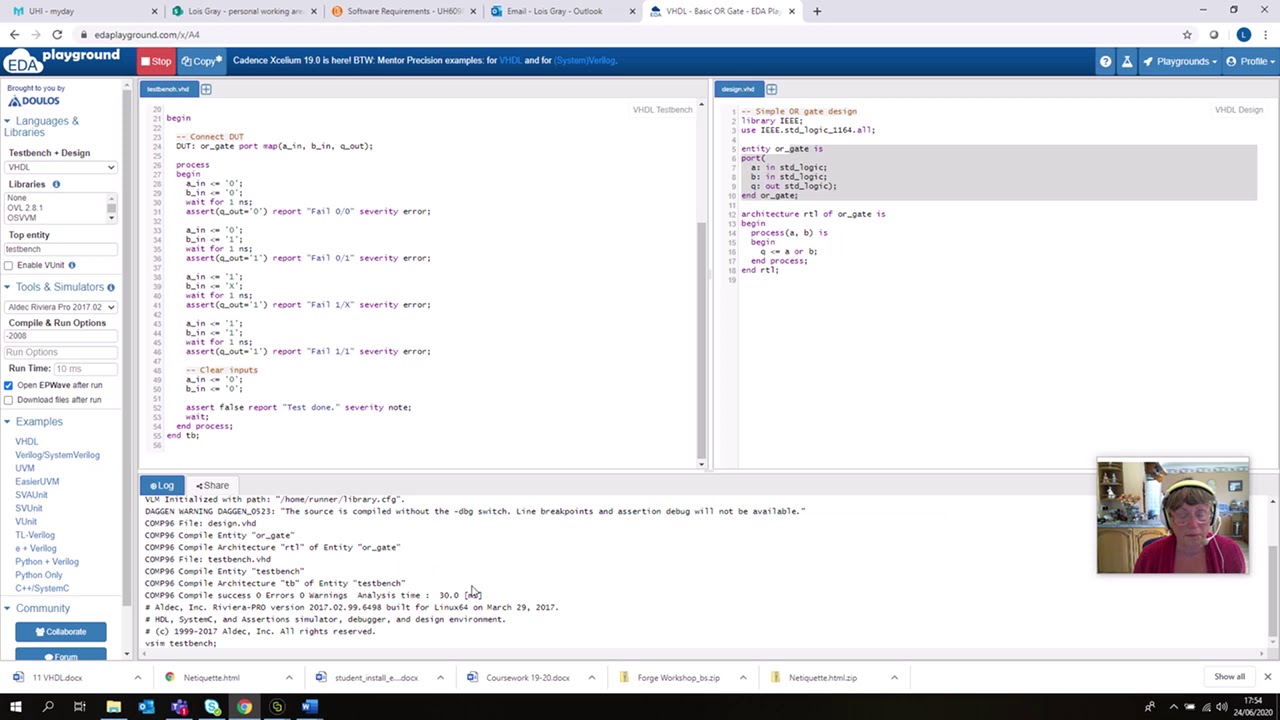
Task: Open Libraries info icon
Action: point(56,184)
